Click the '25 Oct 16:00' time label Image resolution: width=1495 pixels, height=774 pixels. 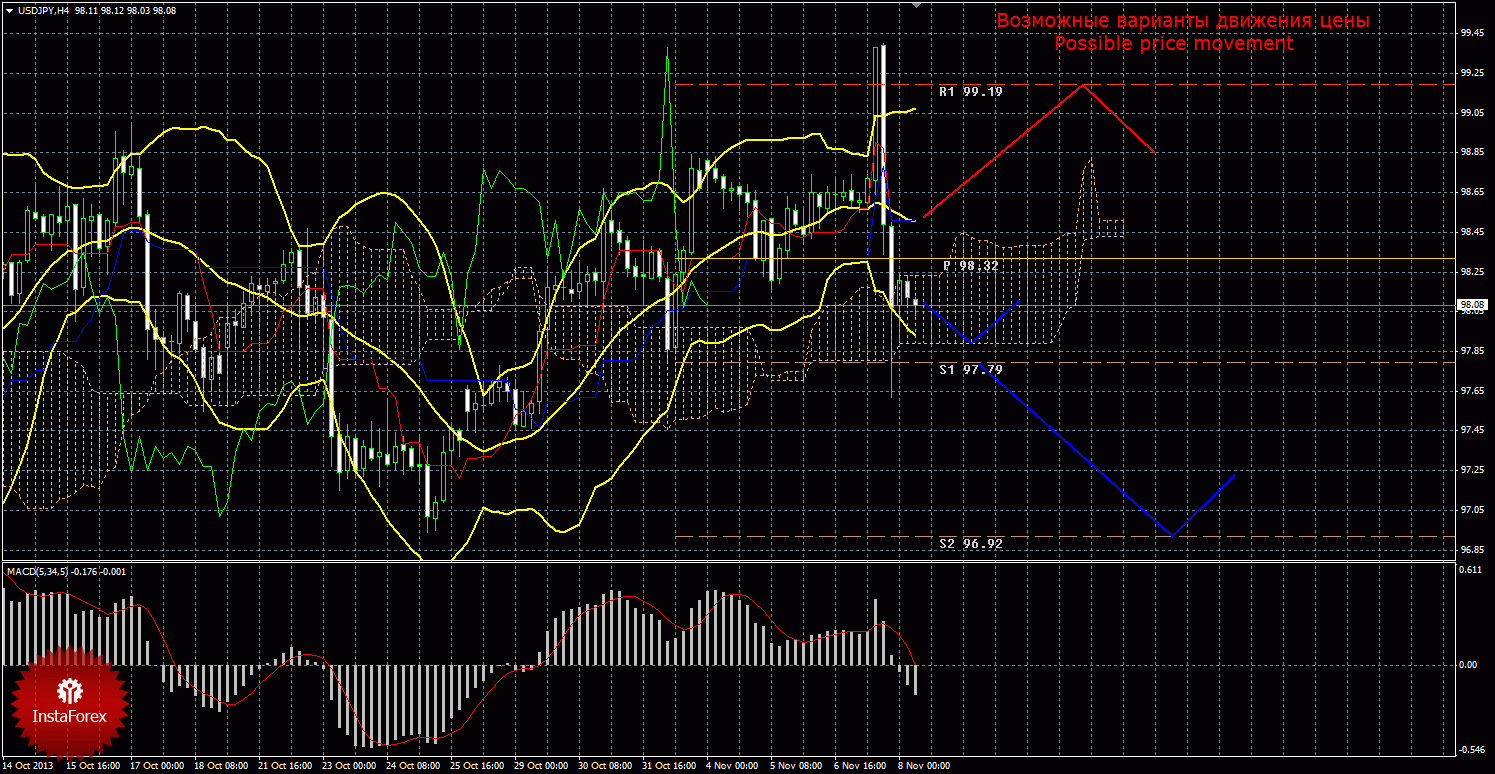tap(478, 767)
